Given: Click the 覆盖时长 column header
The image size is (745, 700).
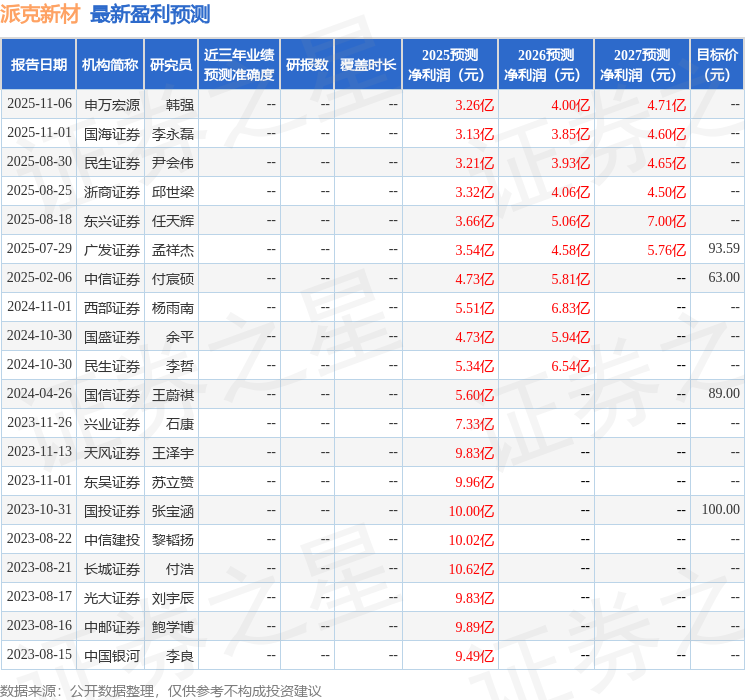Looking at the screenshot, I should 368,65.
